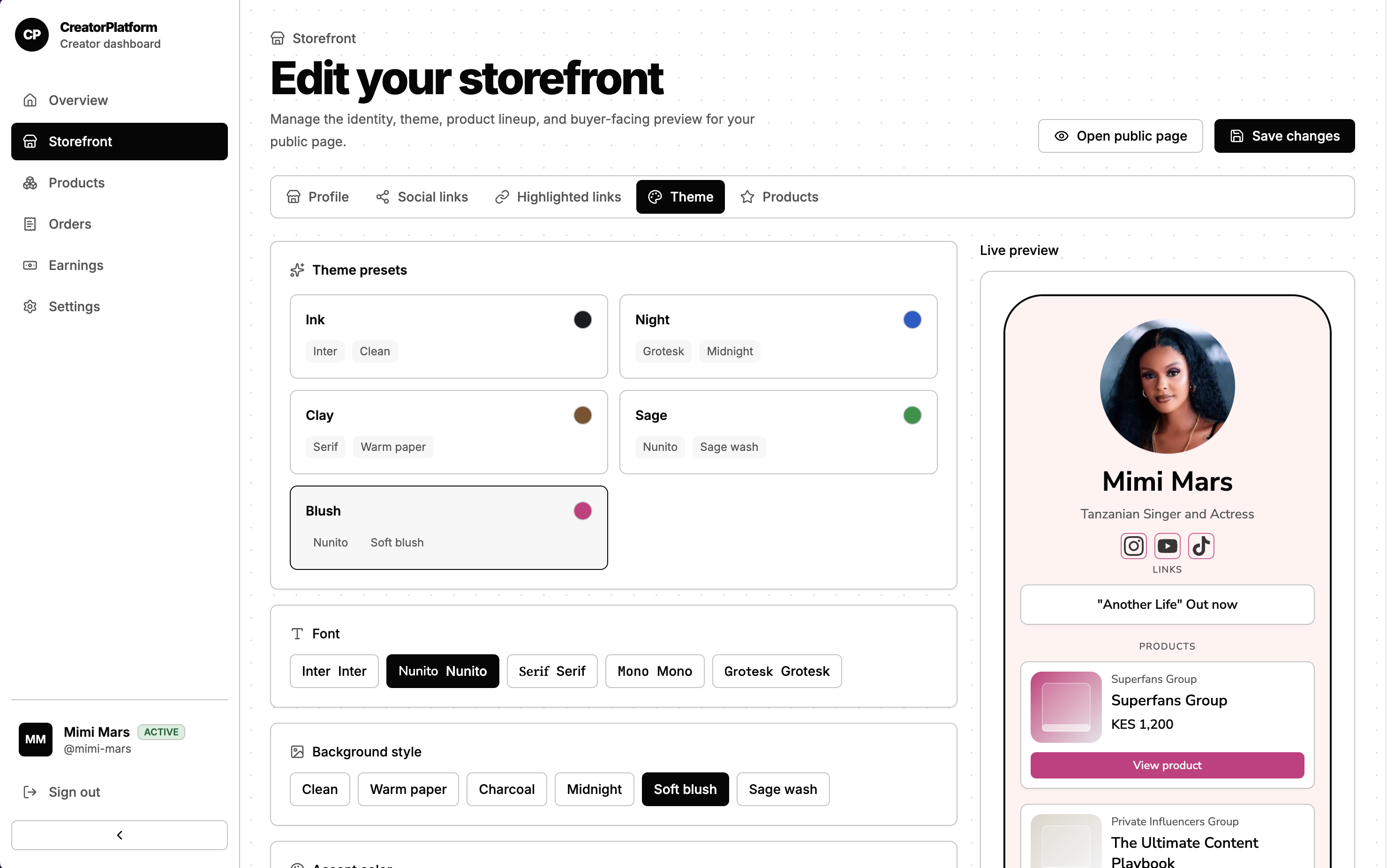Open Overview in the sidebar
Image resolution: width=1387 pixels, height=868 pixels.
click(x=120, y=100)
